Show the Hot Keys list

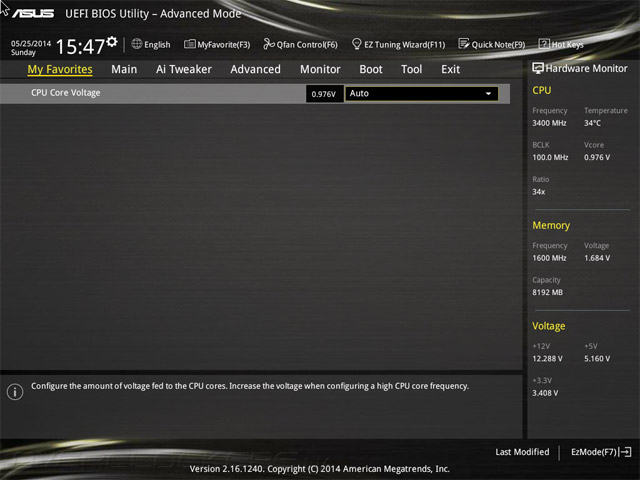(x=567, y=44)
